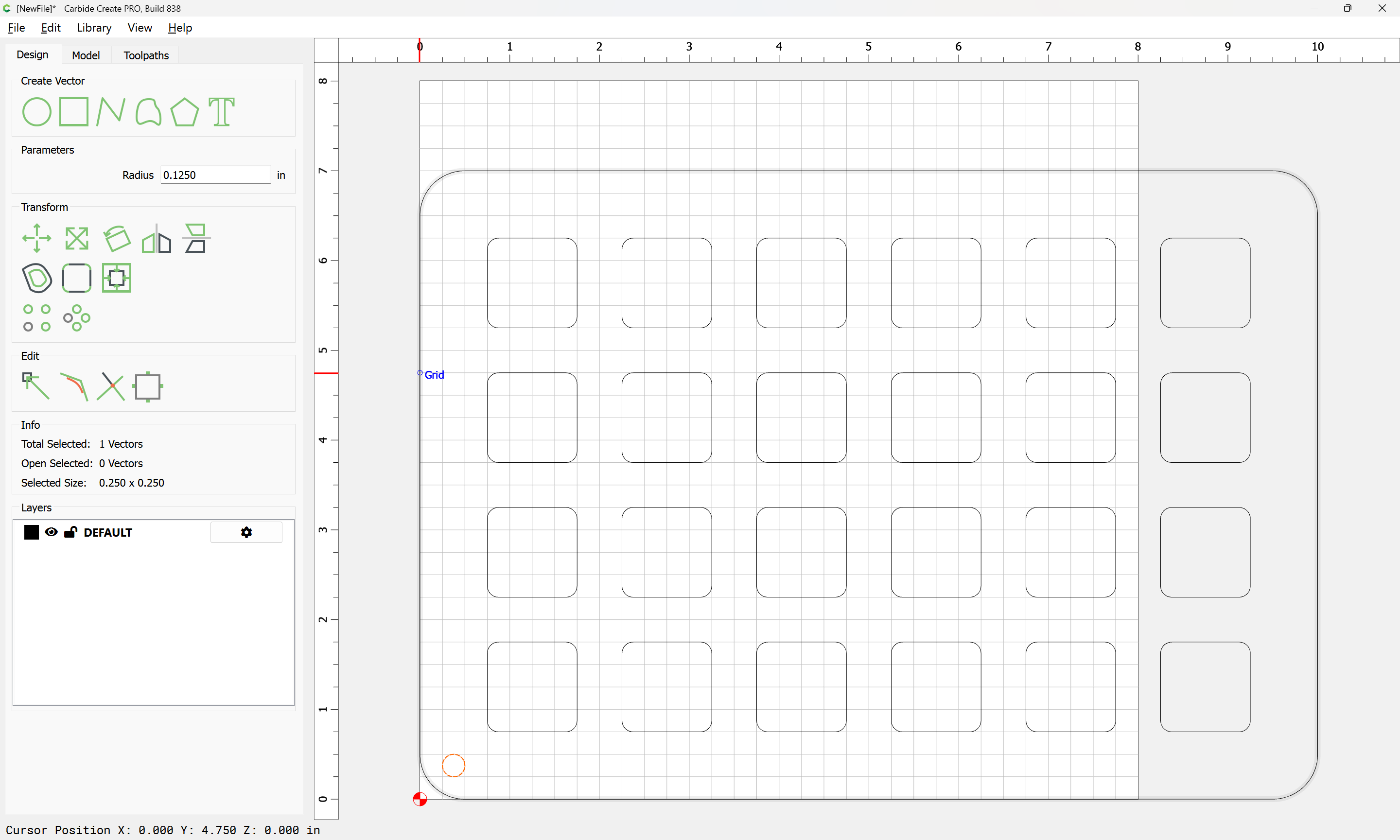Screen dimensions: 1400x840
Task: Click the DEFAULT layer black color swatch
Action: pos(32,532)
